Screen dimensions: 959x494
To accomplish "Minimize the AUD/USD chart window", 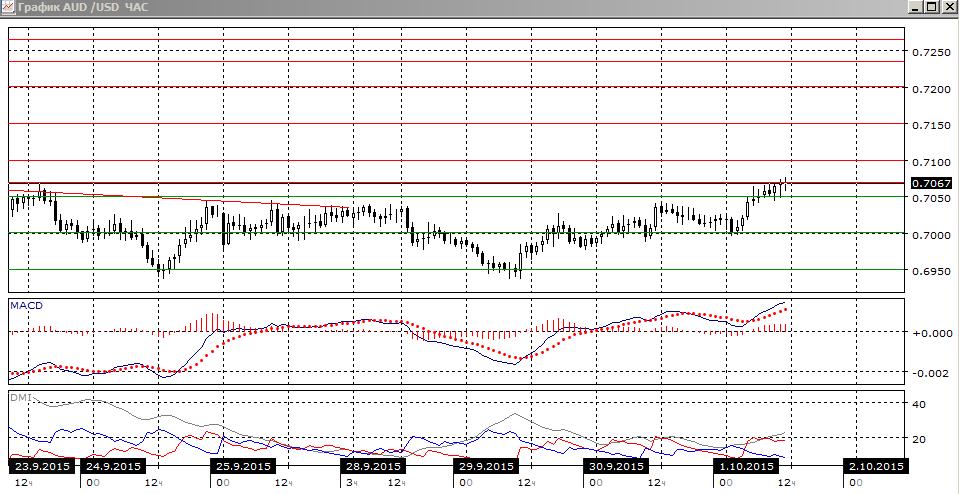I will tap(916, 7).
